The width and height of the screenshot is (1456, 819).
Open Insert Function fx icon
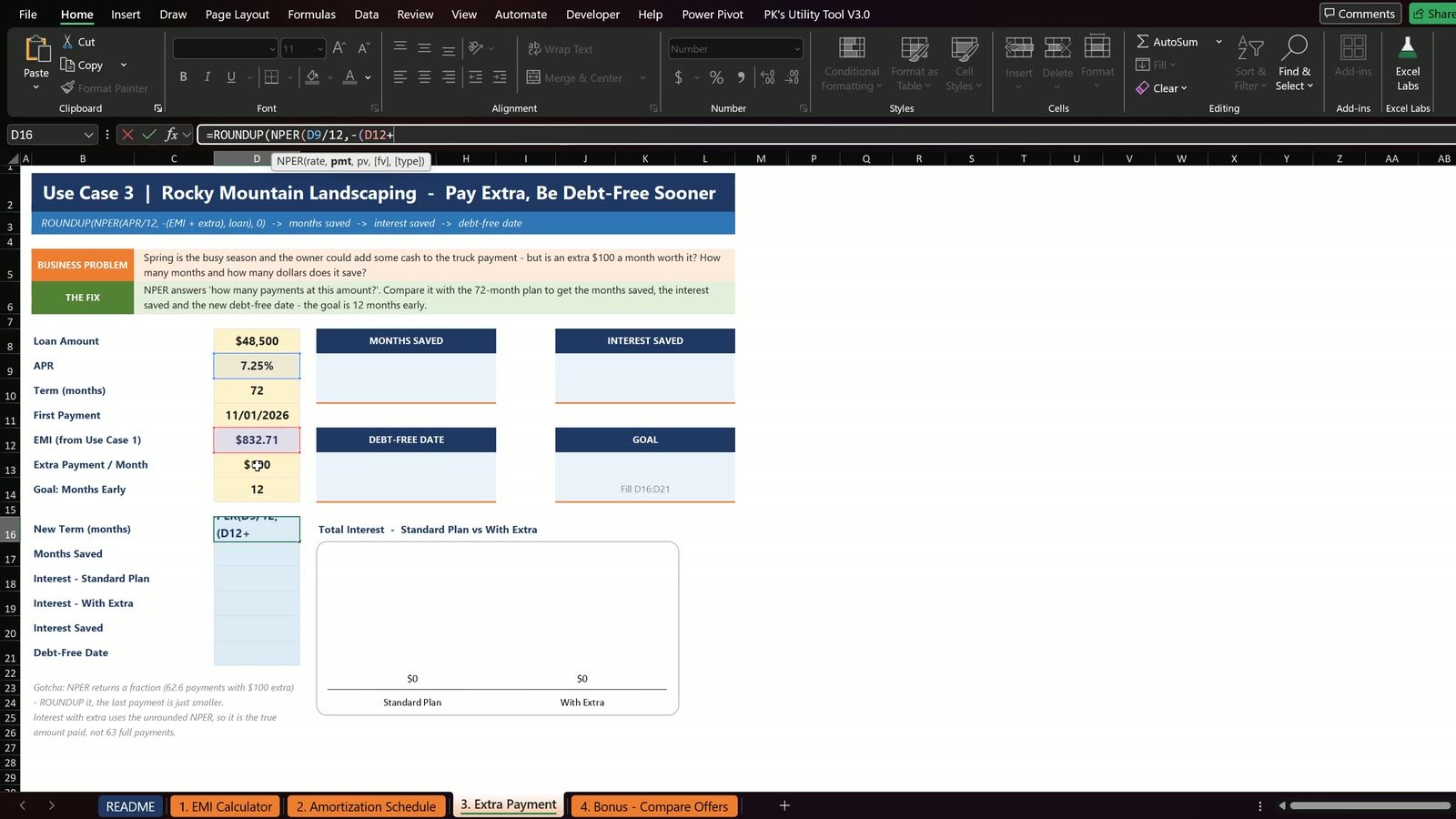[x=171, y=135]
